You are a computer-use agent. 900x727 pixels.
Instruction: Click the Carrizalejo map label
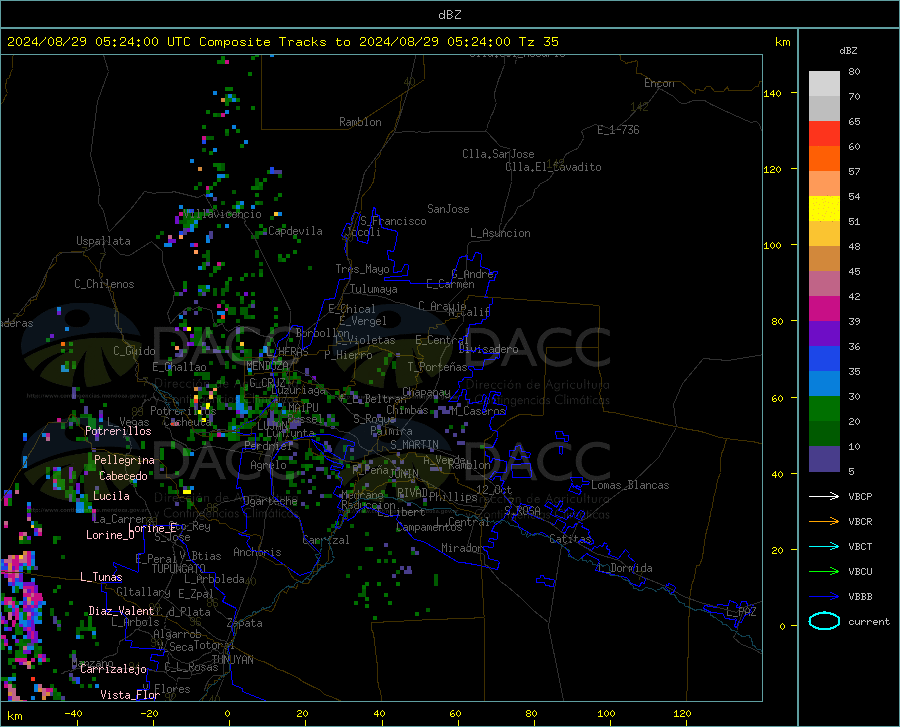113,669
